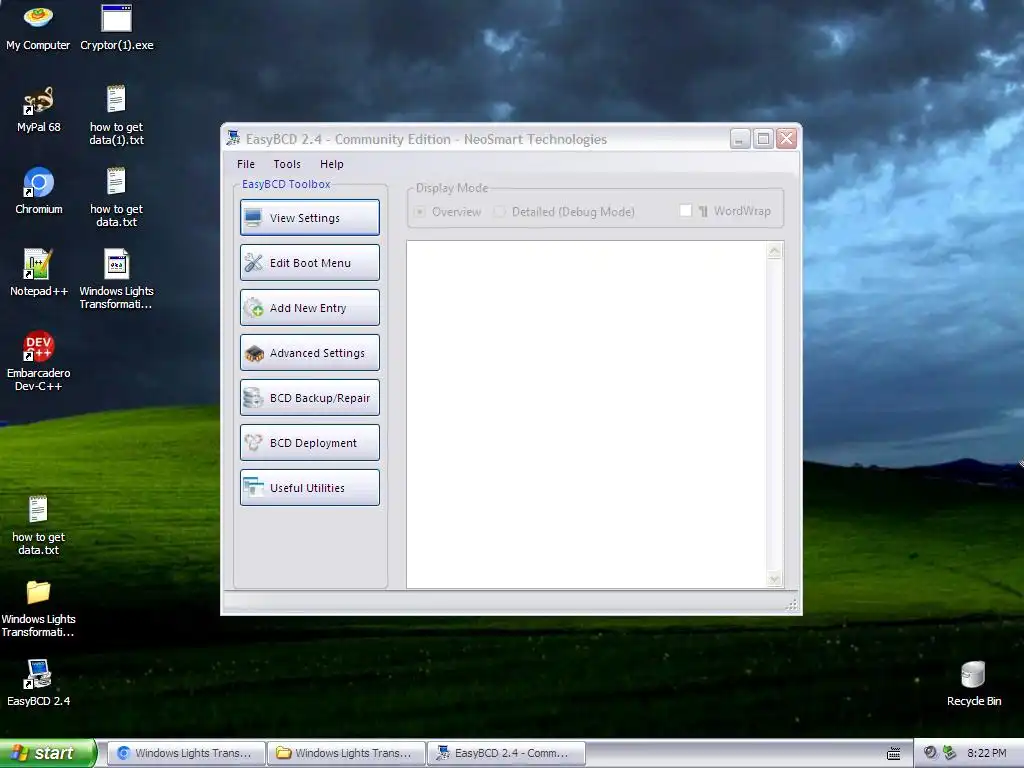Click the scroll down arrow in output pane
This screenshot has width=1024, height=768.
coord(775,578)
